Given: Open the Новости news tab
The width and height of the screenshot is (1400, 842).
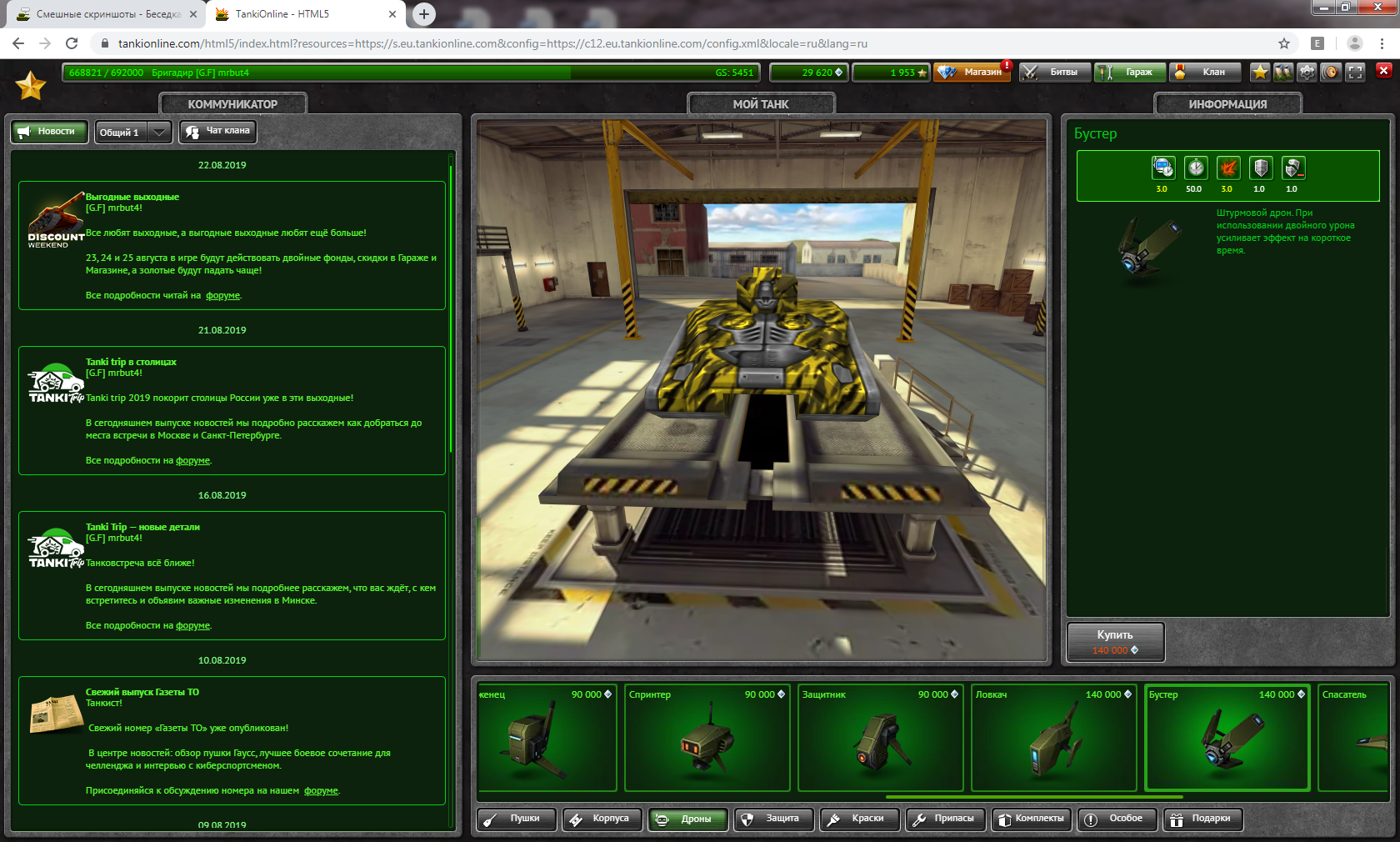Looking at the screenshot, I should (49, 132).
